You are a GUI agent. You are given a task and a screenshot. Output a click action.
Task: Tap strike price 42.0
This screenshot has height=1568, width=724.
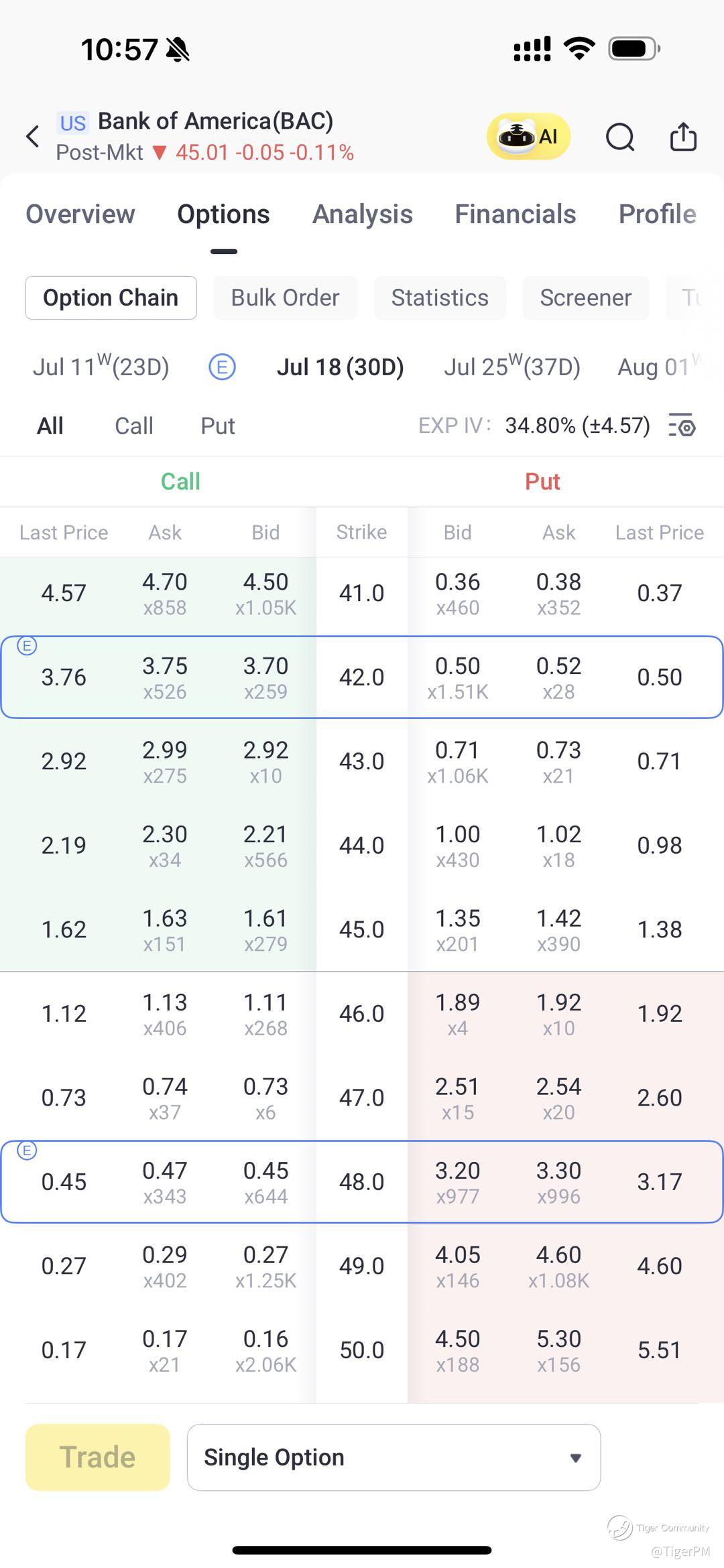[361, 677]
